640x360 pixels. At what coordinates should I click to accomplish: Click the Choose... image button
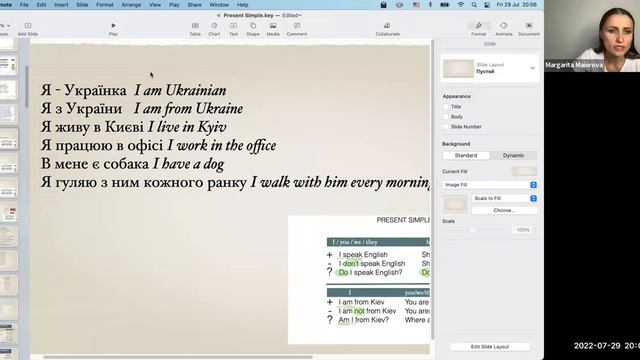pyautogui.click(x=504, y=210)
